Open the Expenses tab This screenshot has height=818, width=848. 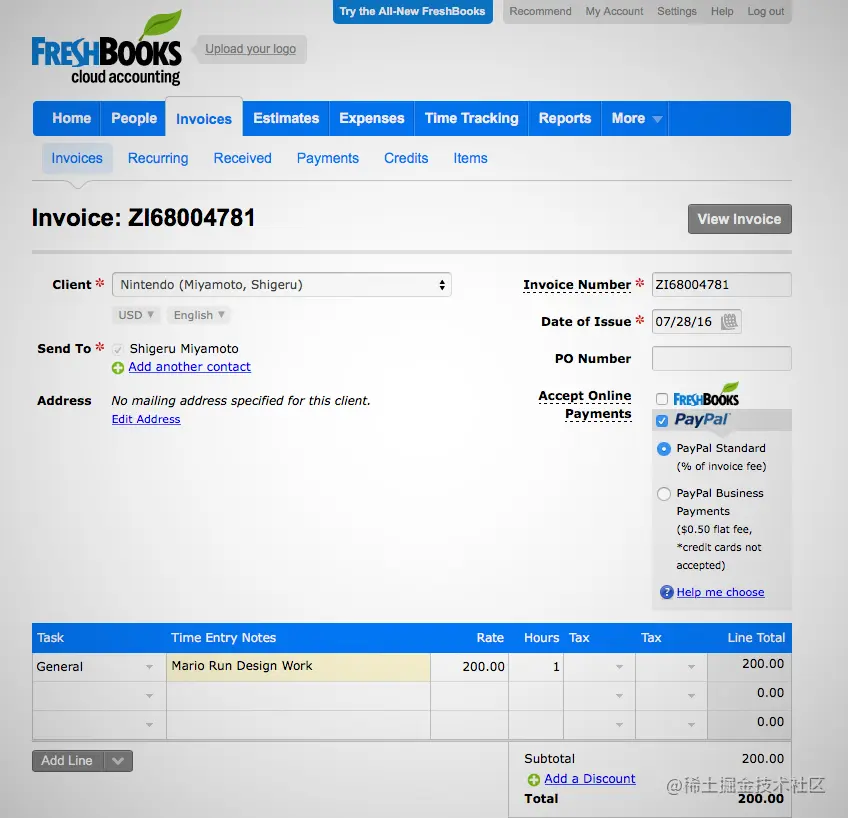(372, 118)
